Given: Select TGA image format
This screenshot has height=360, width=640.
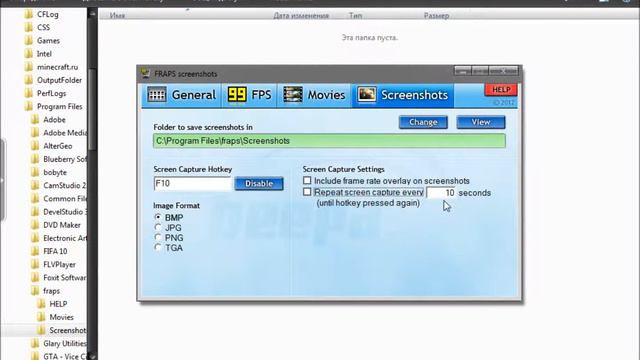Looking at the screenshot, I should (158, 247).
